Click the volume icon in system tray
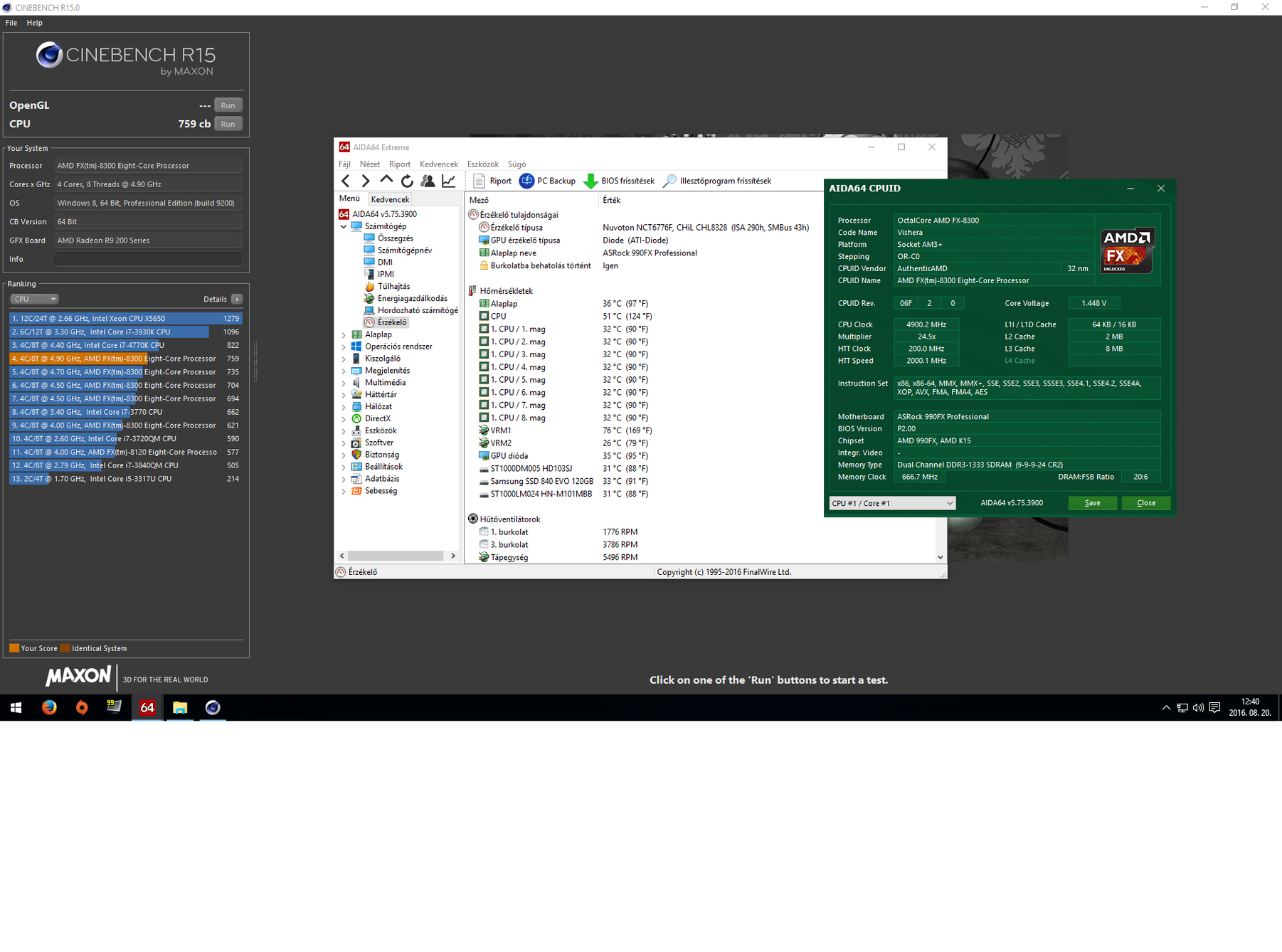 [x=1199, y=707]
